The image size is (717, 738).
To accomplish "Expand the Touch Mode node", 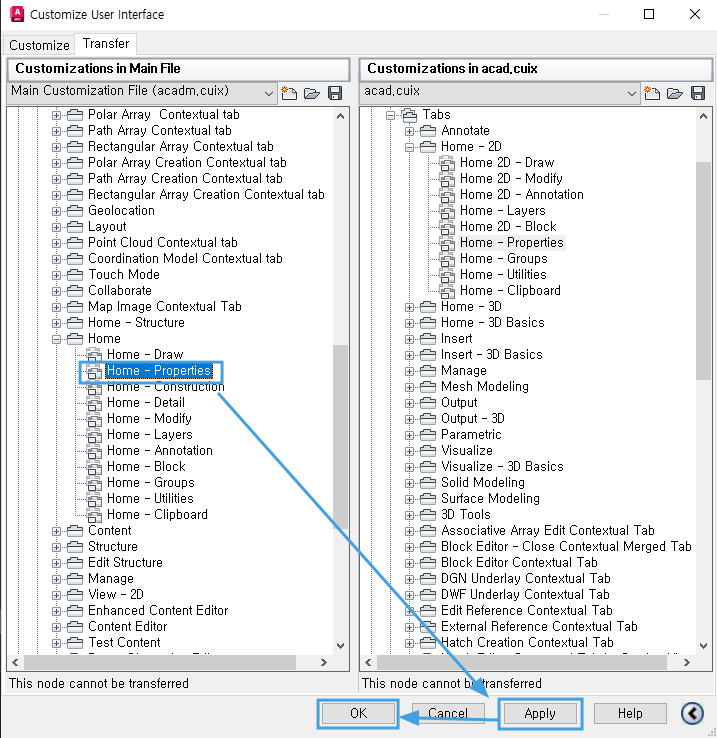I will click(56, 275).
